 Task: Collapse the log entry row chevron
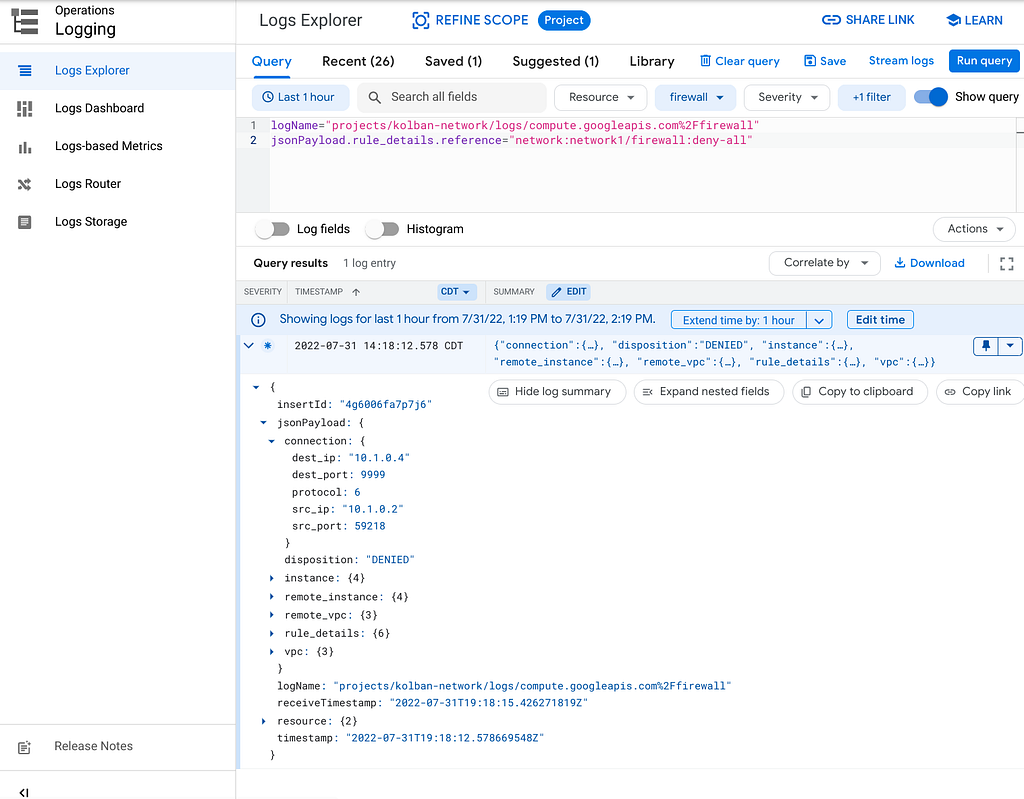249,346
